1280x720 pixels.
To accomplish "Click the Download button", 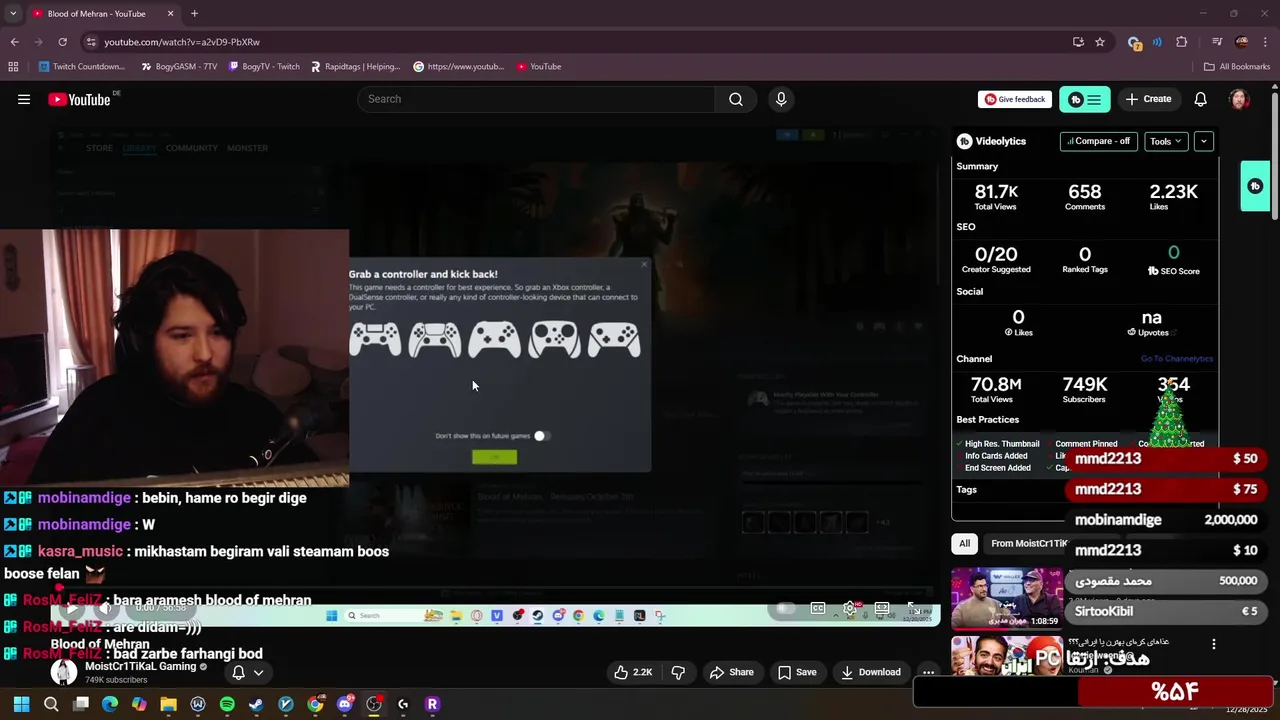I will pos(871,673).
